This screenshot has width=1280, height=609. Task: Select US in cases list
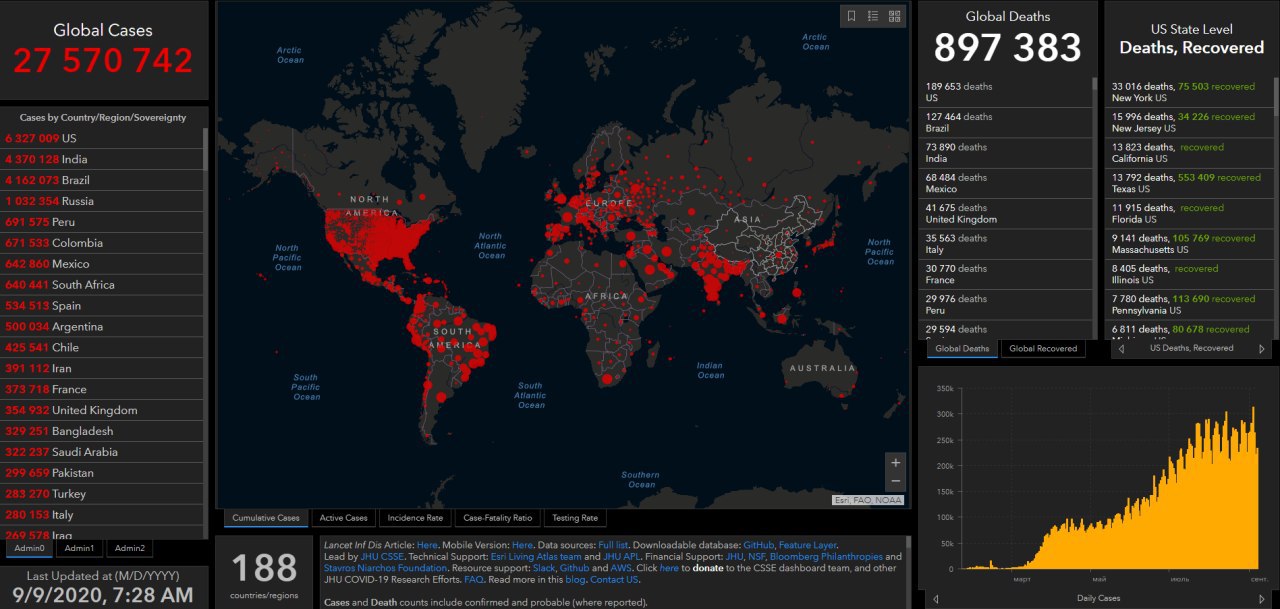coord(102,138)
